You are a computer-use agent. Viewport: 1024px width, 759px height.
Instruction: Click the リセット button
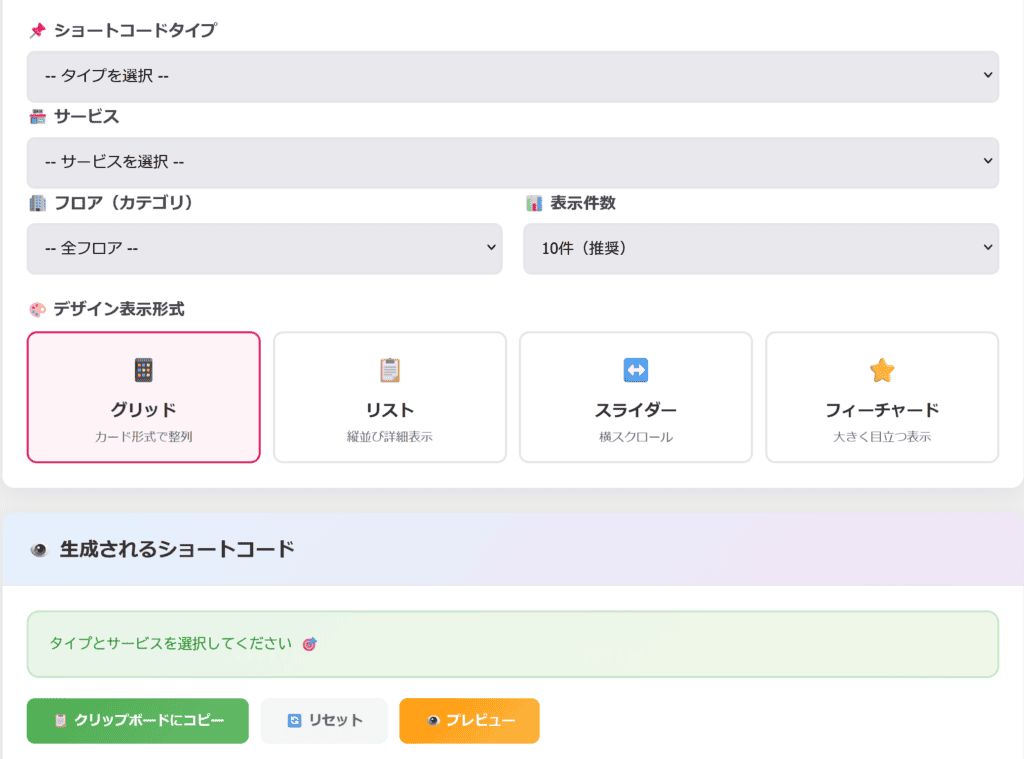(x=324, y=721)
